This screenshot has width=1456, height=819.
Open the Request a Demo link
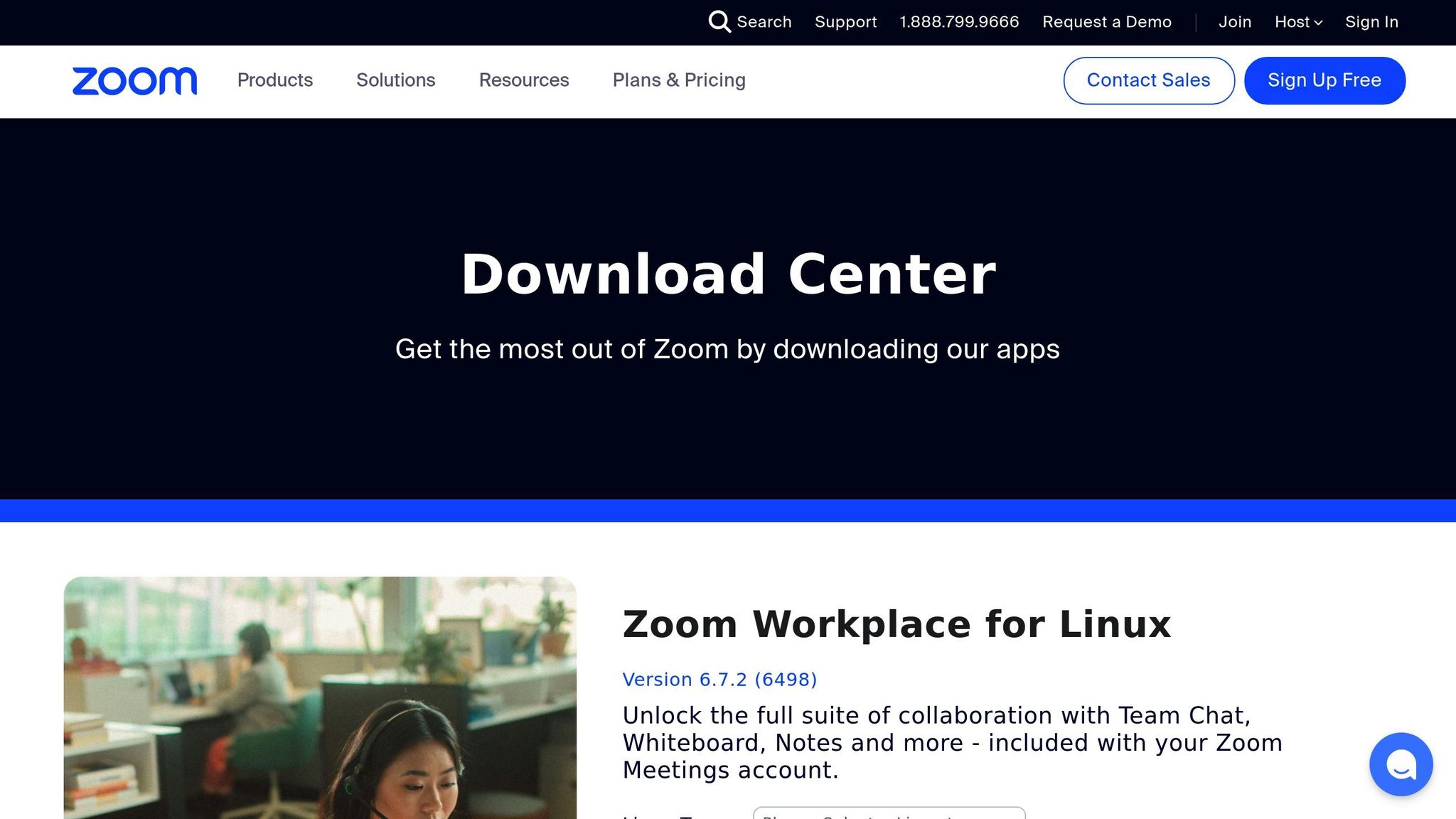1106,22
